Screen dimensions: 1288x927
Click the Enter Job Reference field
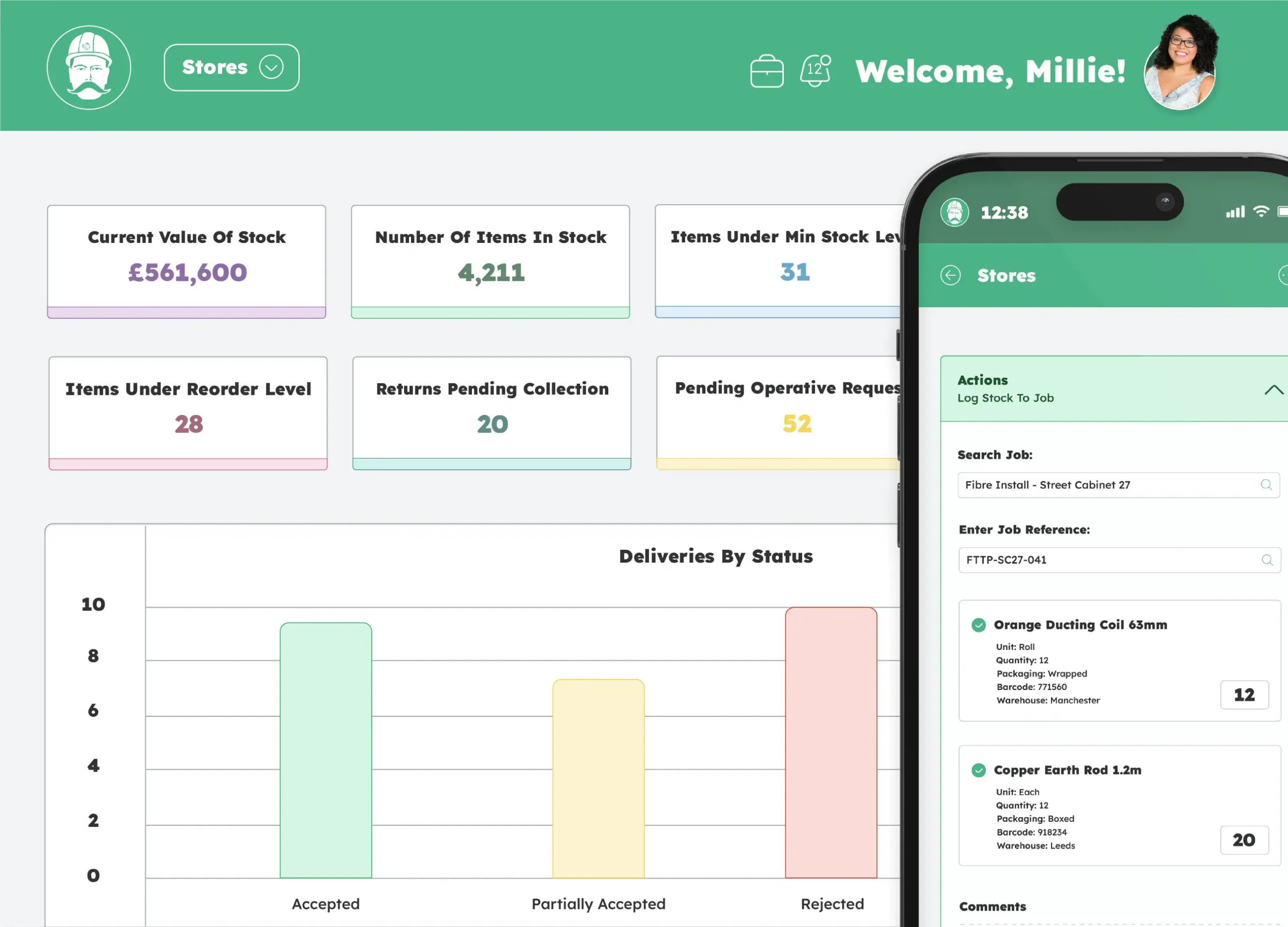coord(1119,560)
